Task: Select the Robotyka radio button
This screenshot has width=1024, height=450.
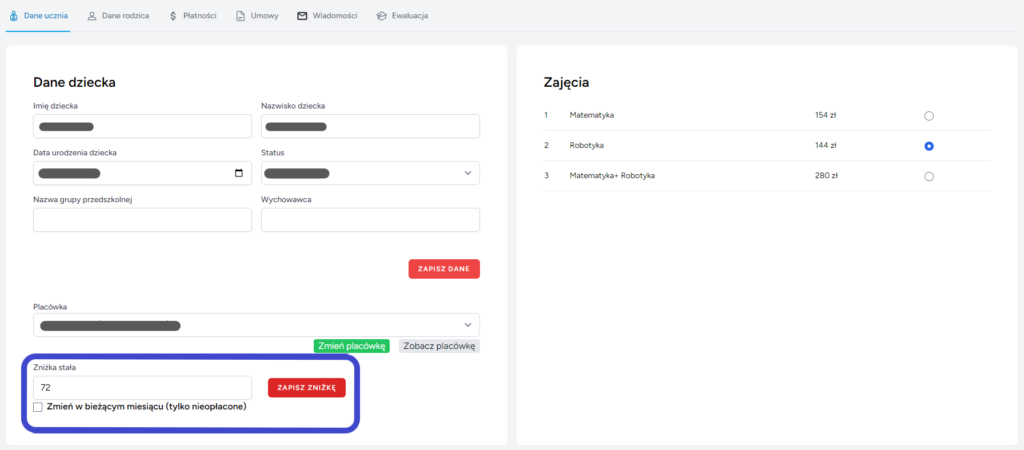Action: coord(929,146)
